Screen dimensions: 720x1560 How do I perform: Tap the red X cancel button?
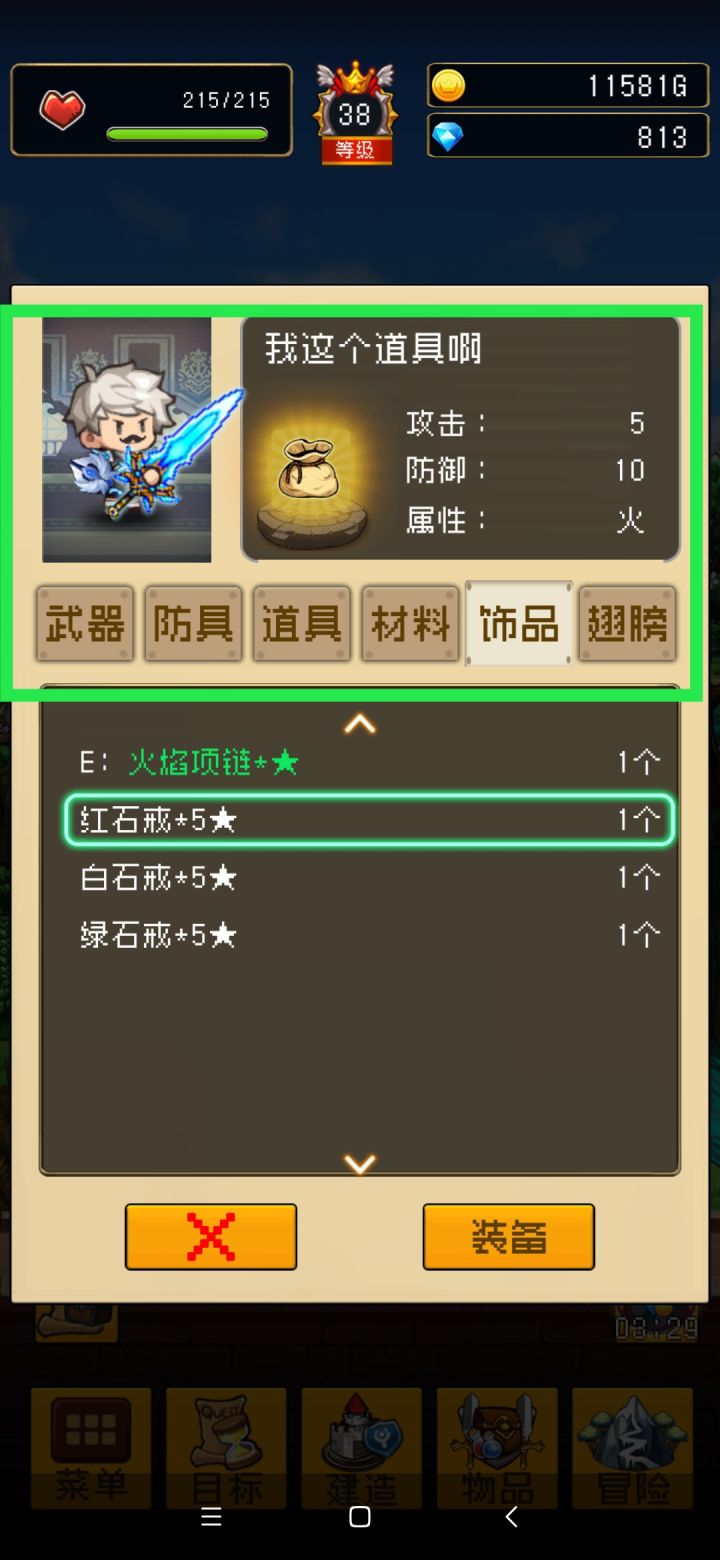click(211, 1237)
